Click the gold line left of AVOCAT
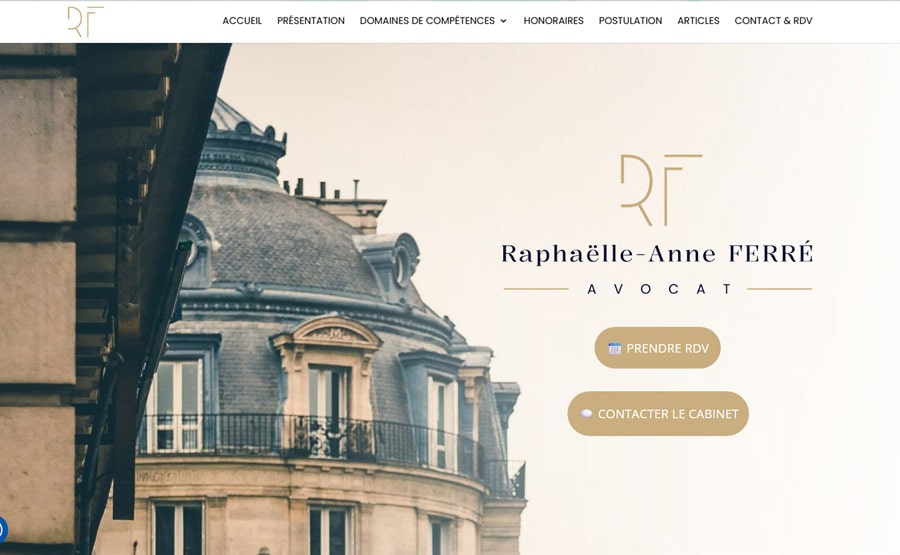 (x=536, y=289)
